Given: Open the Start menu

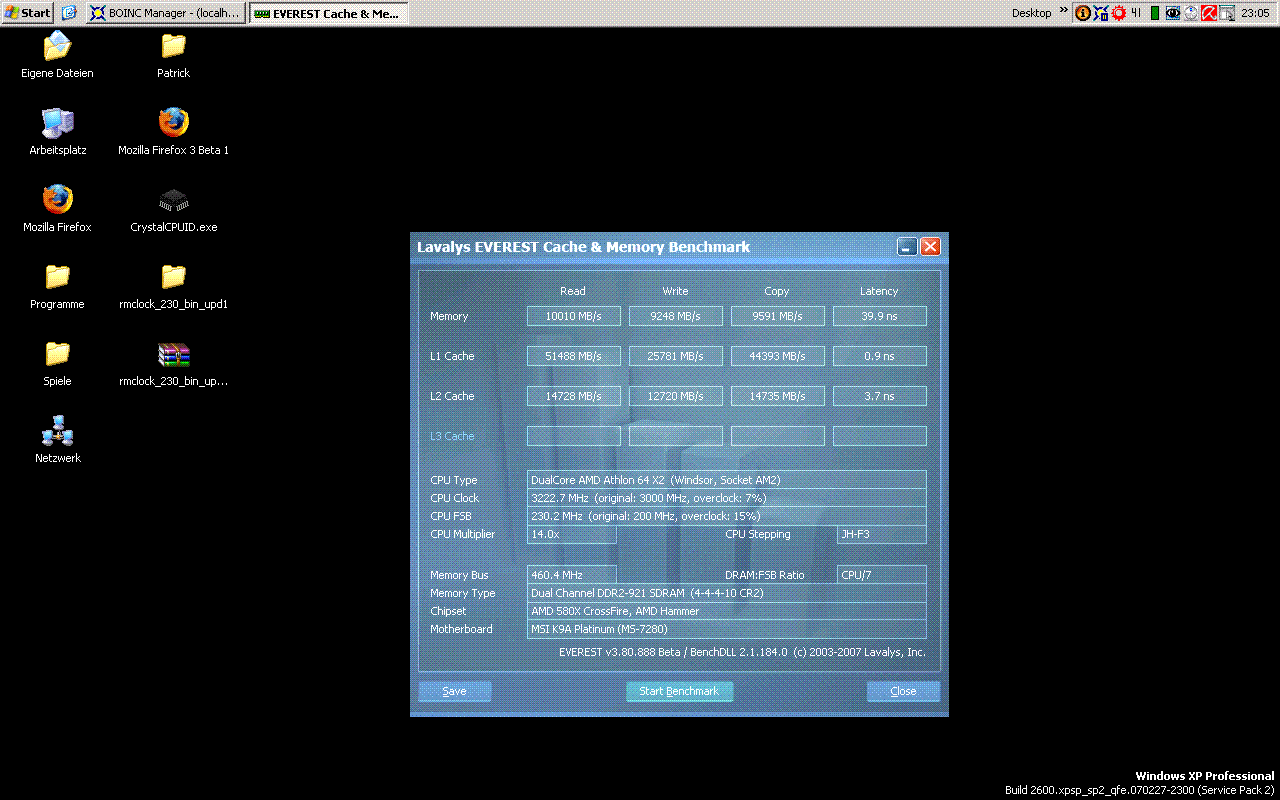Looking at the screenshot, I should (27, 13).
